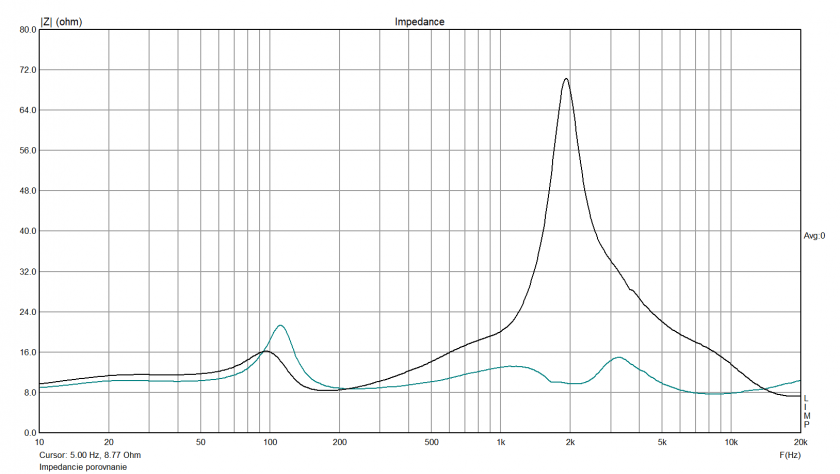The height and width of the screenshot is (474, 840).
Task: Click the 500 Hz frequency label
Action: tap(431, 442)
